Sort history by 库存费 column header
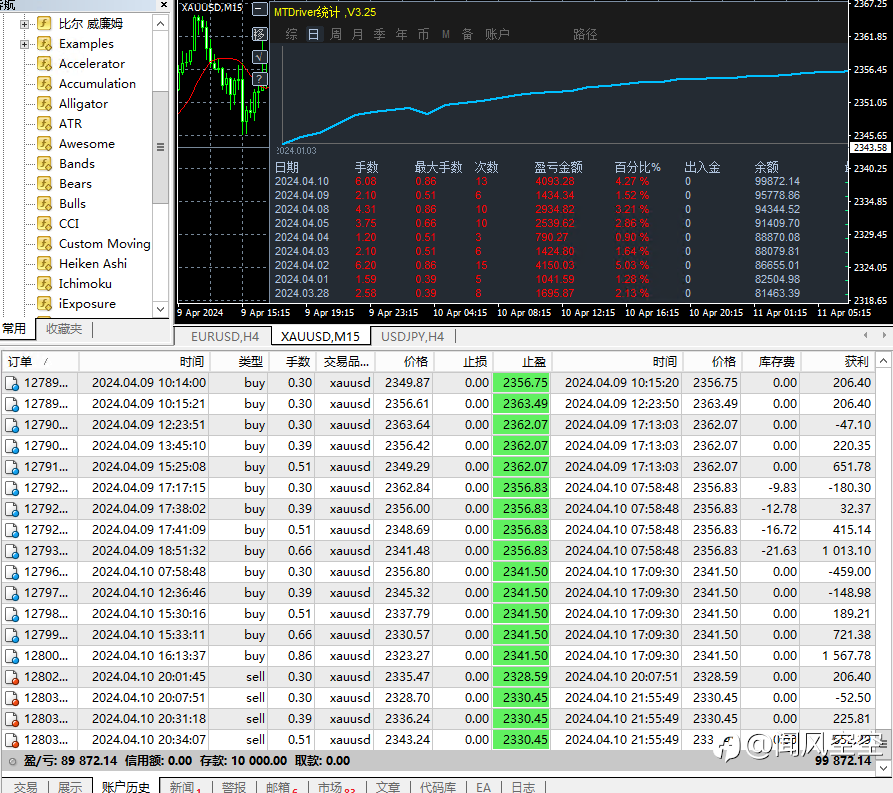893x793 pixels. coord(772,362)
